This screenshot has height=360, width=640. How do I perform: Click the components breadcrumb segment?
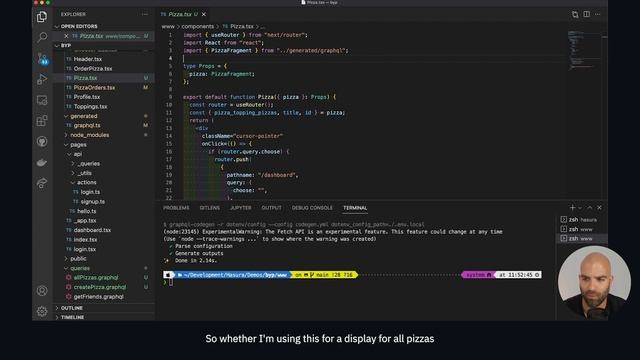[198, 26]
